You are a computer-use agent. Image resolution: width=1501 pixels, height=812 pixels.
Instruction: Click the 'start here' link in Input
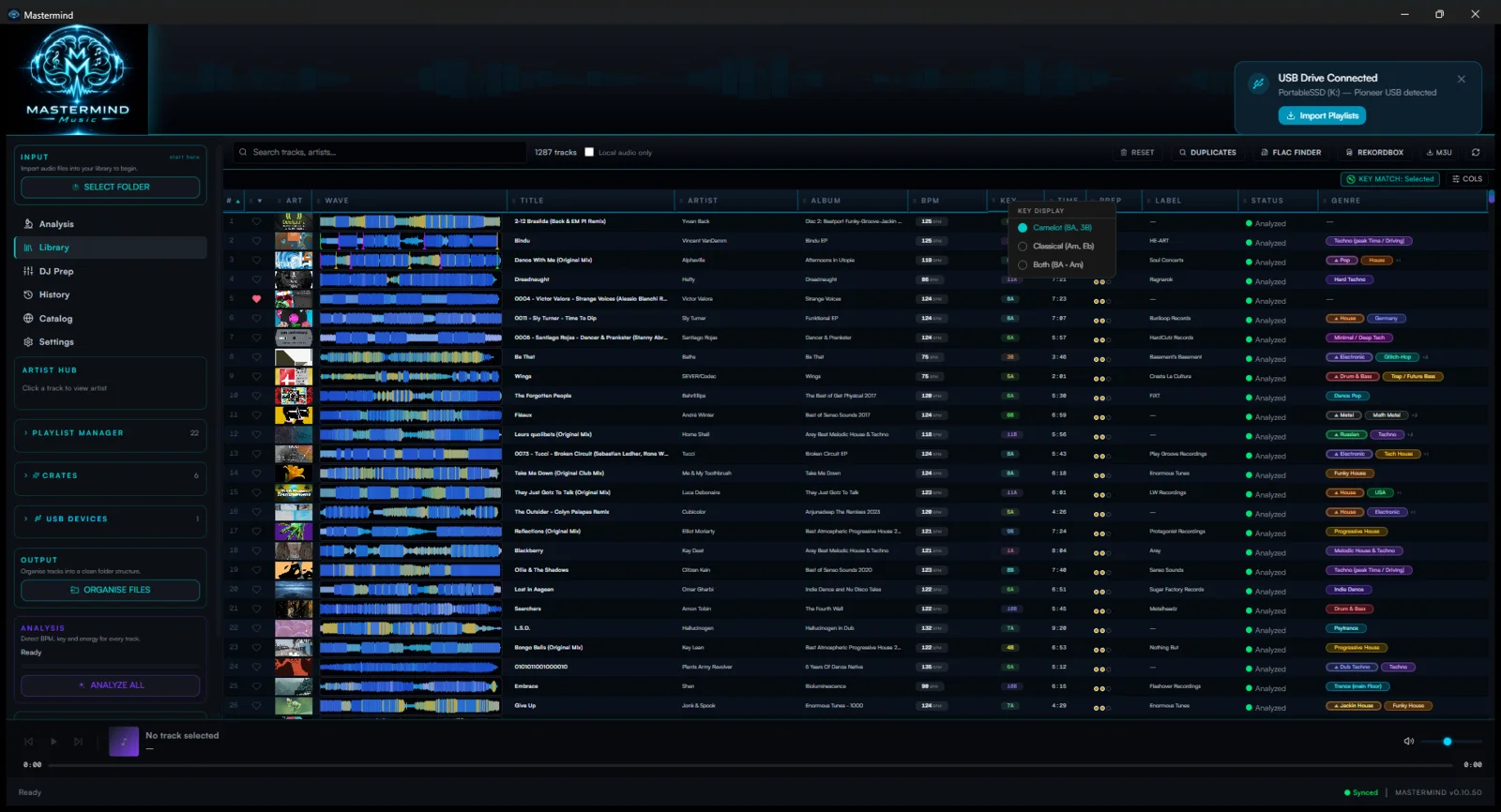pos(184,158)
